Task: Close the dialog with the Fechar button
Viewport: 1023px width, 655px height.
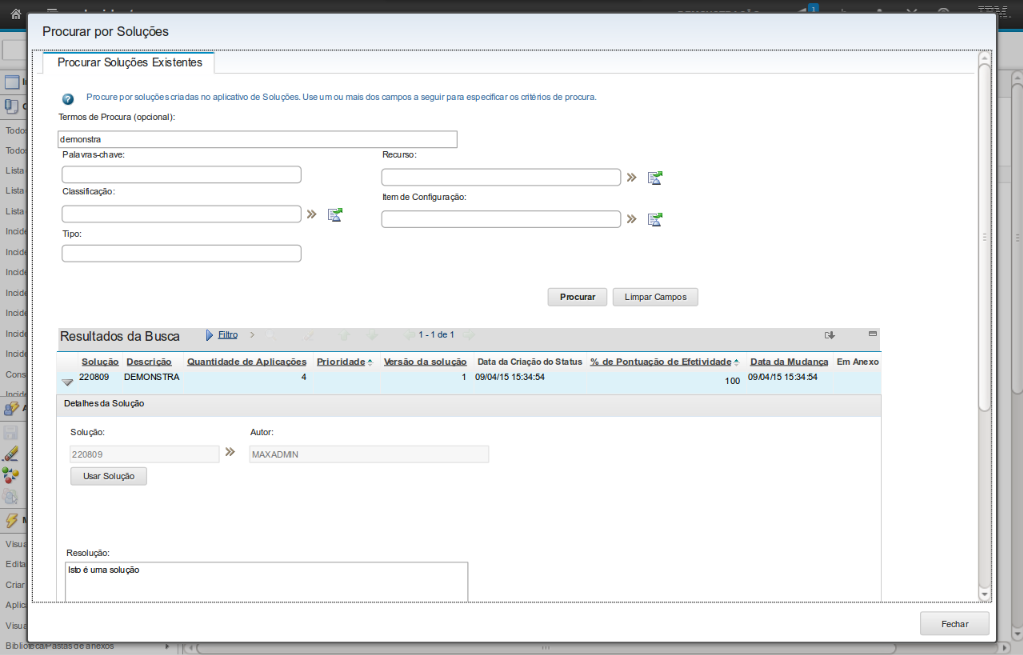Action: (x=954, y=623)
